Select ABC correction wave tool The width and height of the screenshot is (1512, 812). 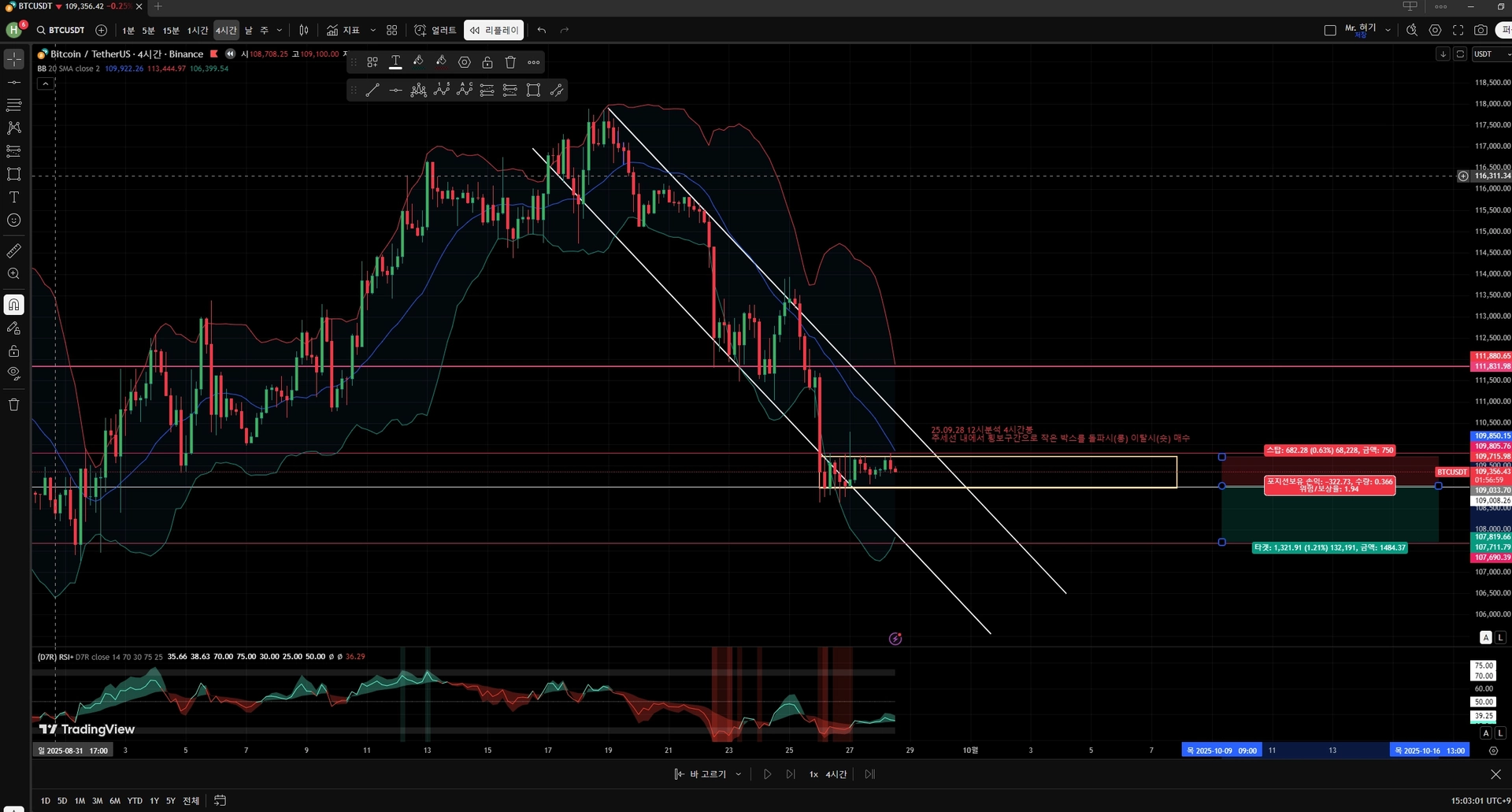click(x=465, y=91)
